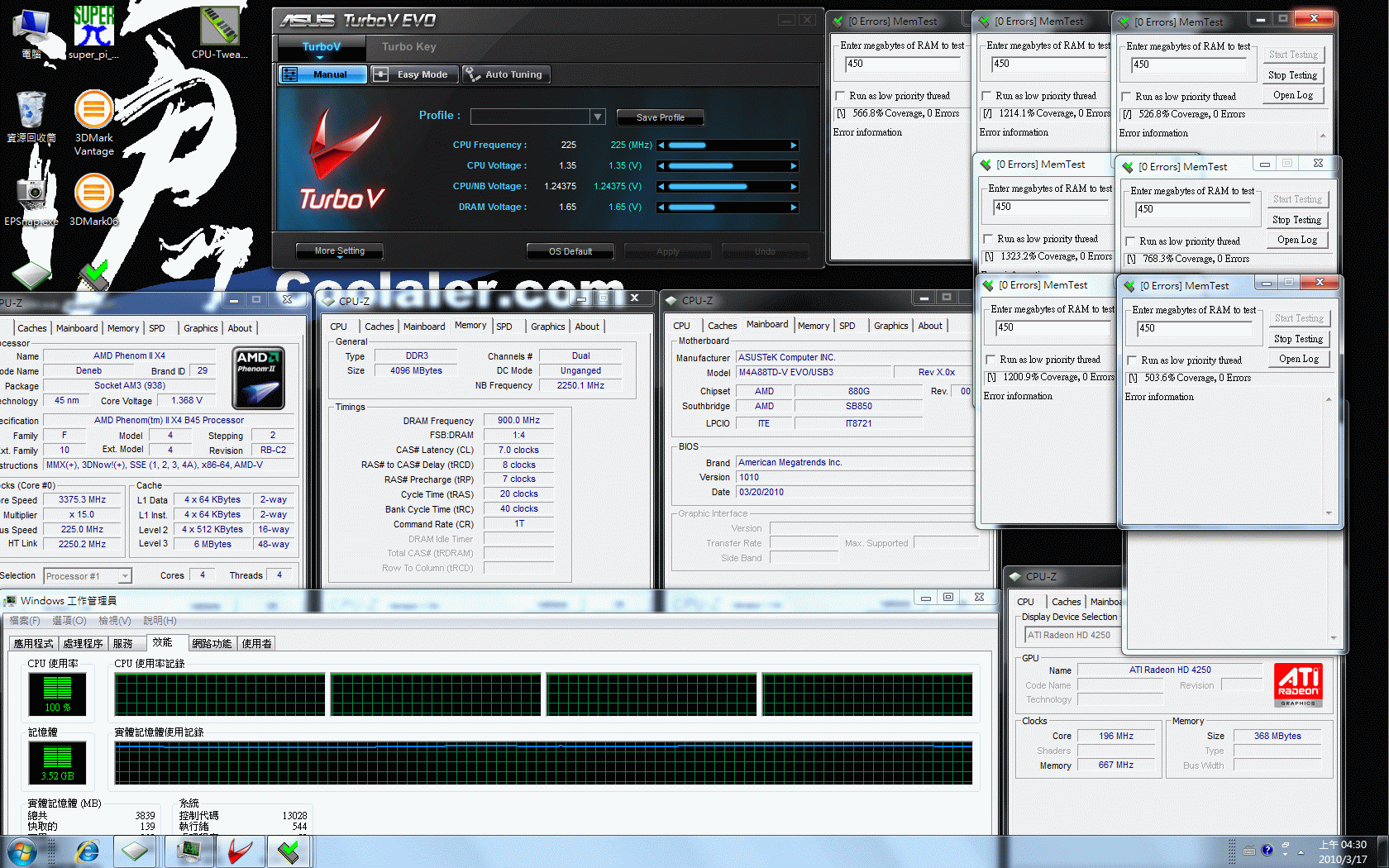
Task: Switch to the Turbo Key tab
Action: click(x=408, y=47)
